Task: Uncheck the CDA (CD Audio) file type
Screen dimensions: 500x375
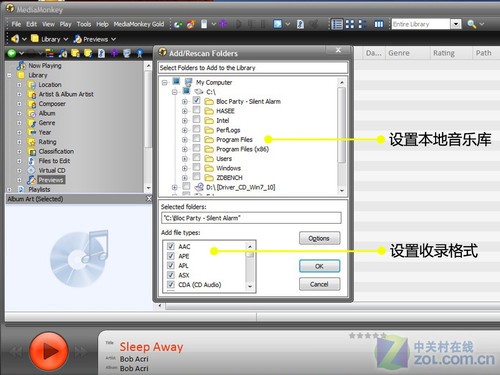Action: 171,284
